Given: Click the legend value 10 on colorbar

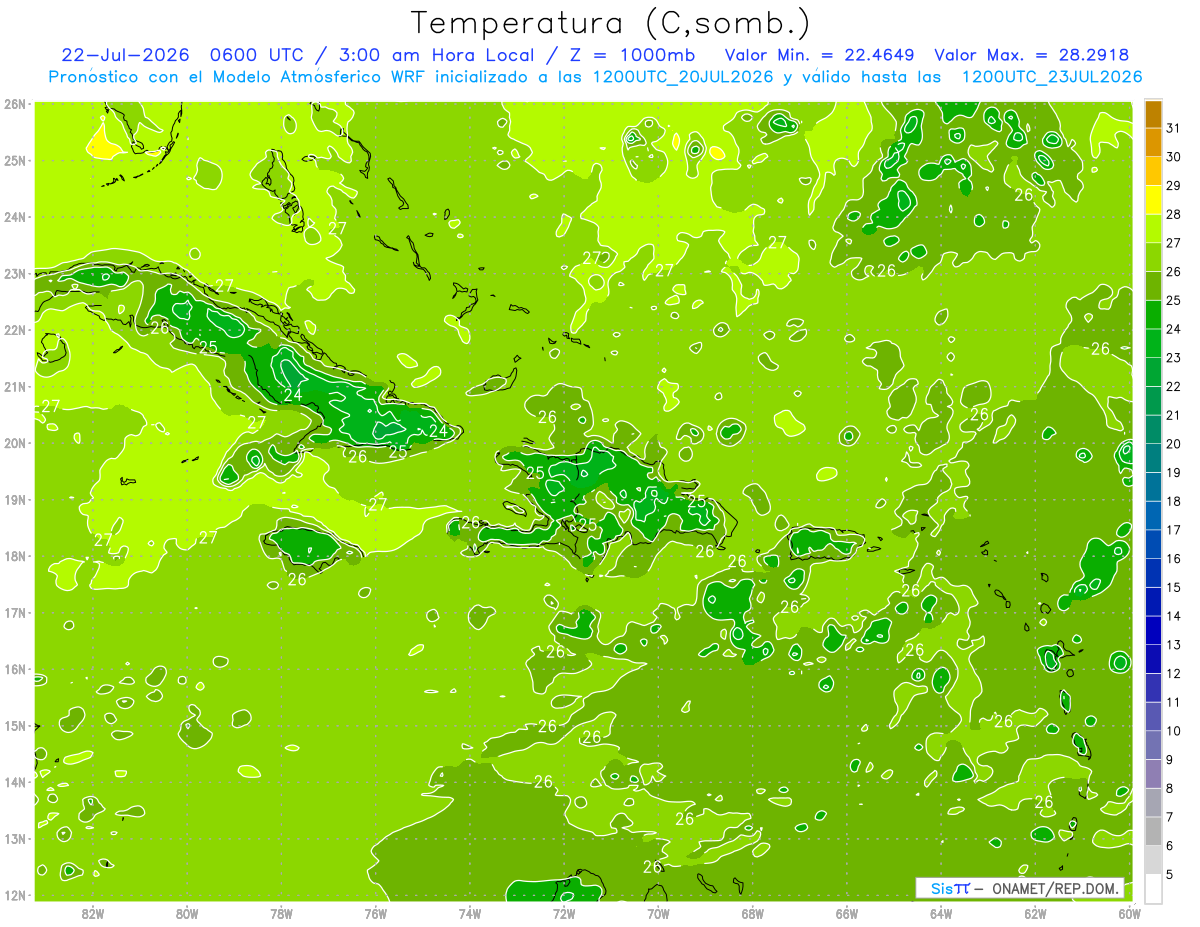Looking at the screenshot, I should coord(1174,731).
